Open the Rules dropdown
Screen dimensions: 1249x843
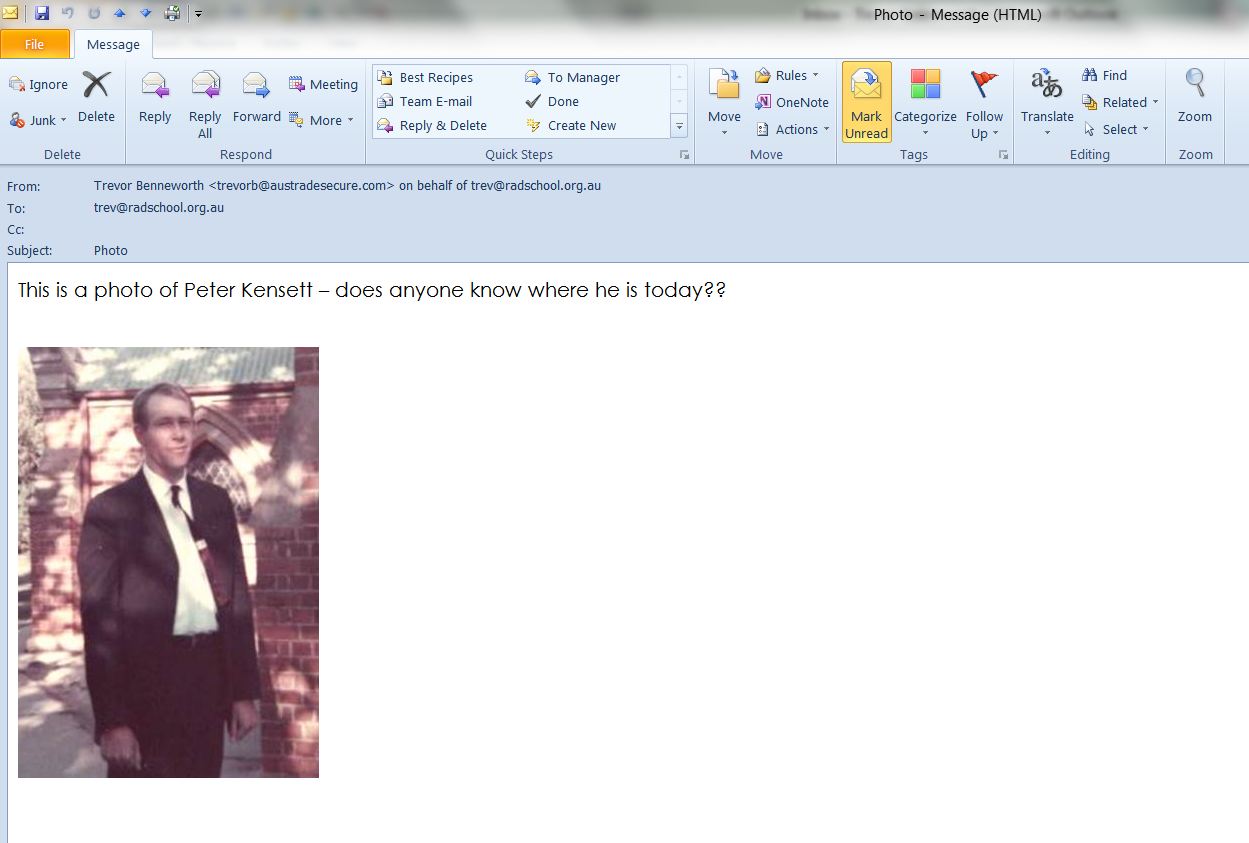(x=787, y=76)
